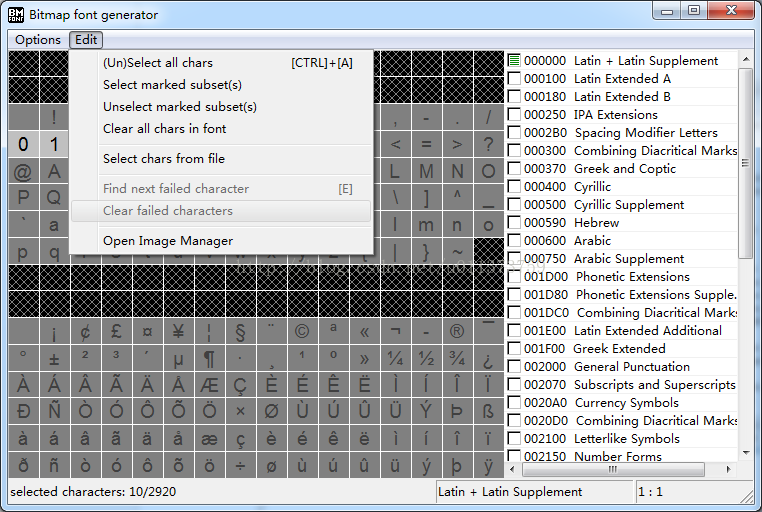The width and height of the screenshot is (762, 512).
Task: Click the BMFont app icon in title bar
Action: 16,15
